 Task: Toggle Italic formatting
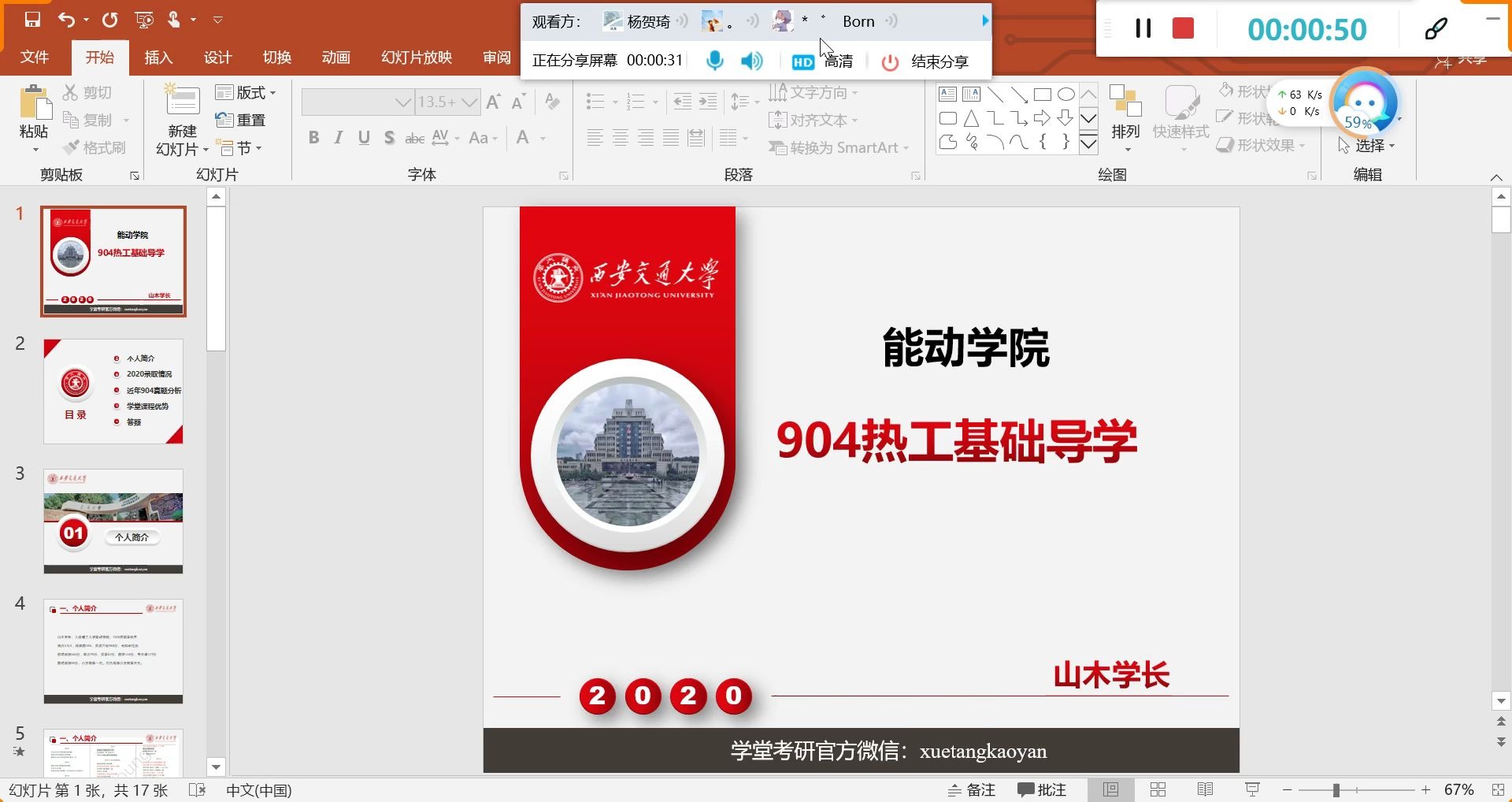pyautogui.click(x=339, y=138)
